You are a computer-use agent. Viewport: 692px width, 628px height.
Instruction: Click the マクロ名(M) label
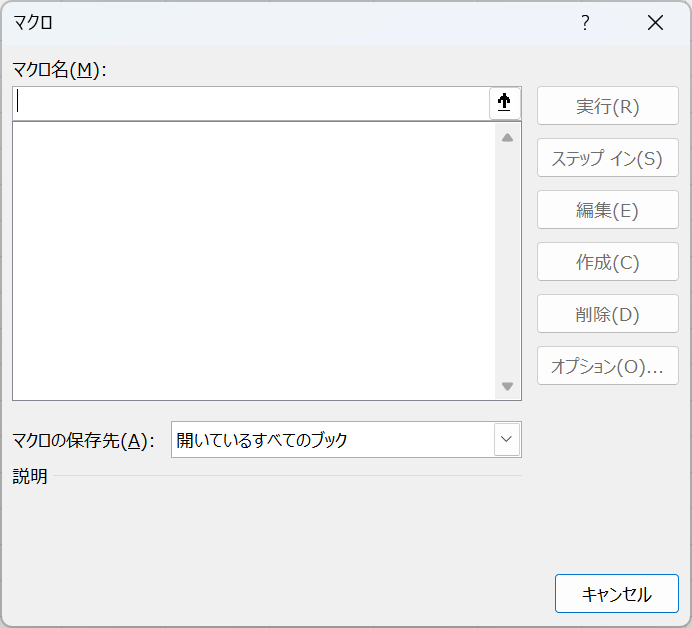click(x=59, y=69)
